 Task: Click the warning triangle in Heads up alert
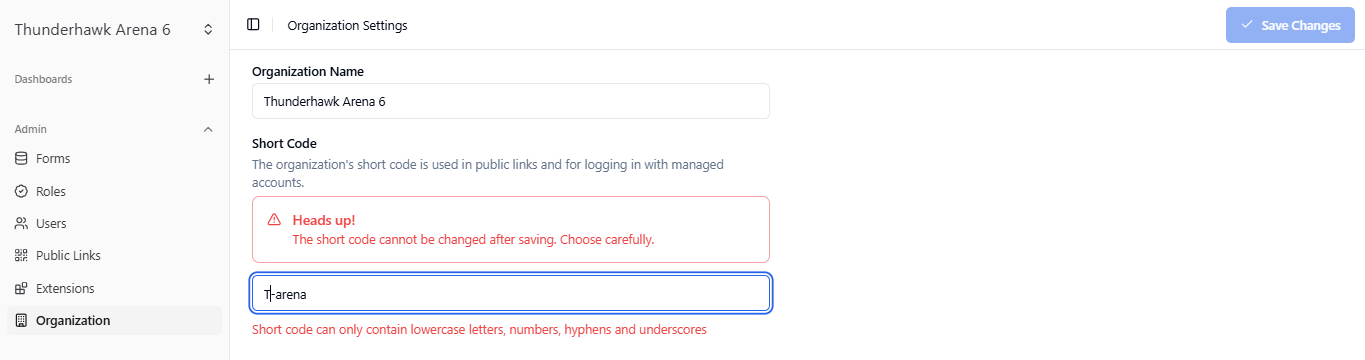[x=274, y=220]
